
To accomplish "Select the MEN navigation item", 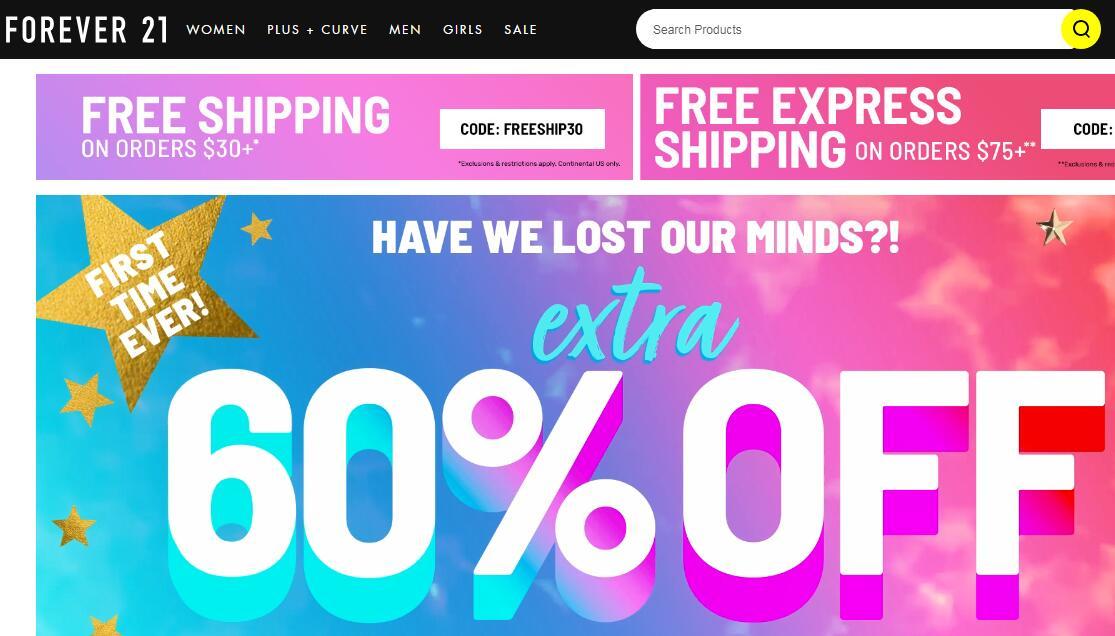I will tap(405, 30).
